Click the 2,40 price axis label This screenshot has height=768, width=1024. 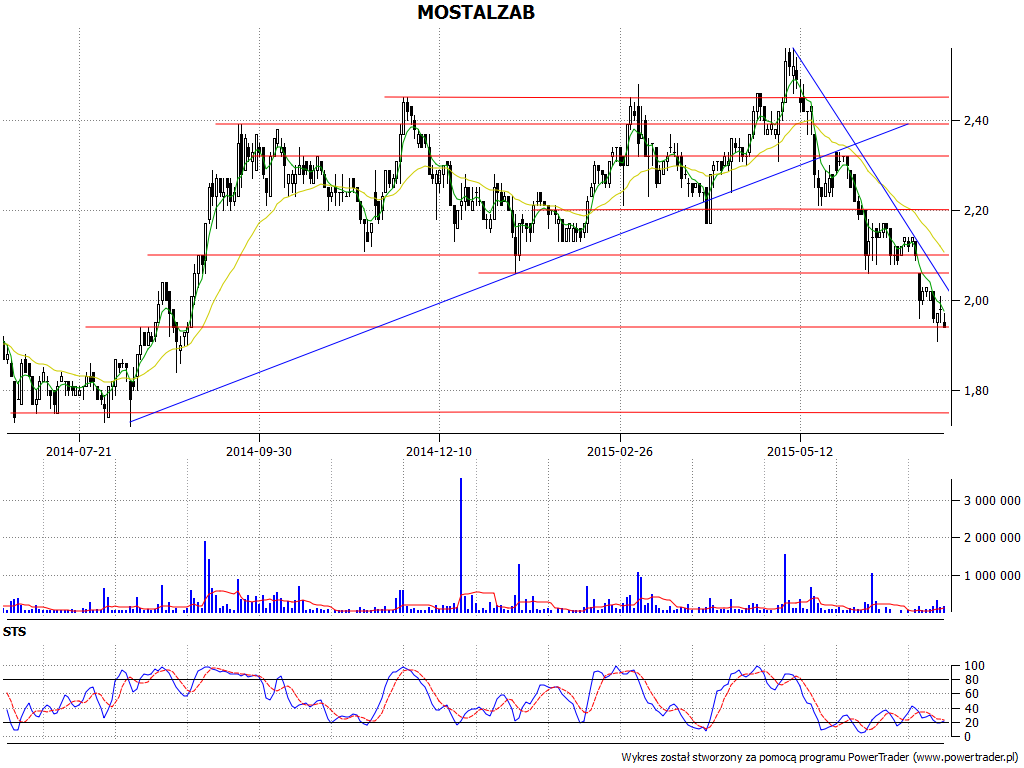point(976,120)
